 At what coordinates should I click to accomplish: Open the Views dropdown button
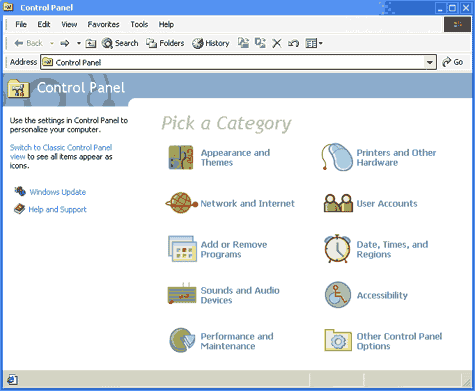click(314, 43)
